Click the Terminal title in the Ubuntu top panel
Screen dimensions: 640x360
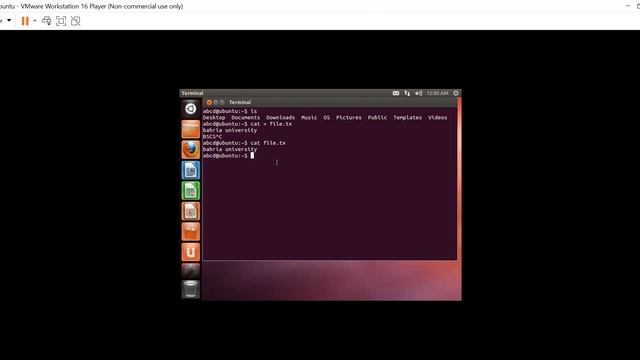(x=192, y=93)
